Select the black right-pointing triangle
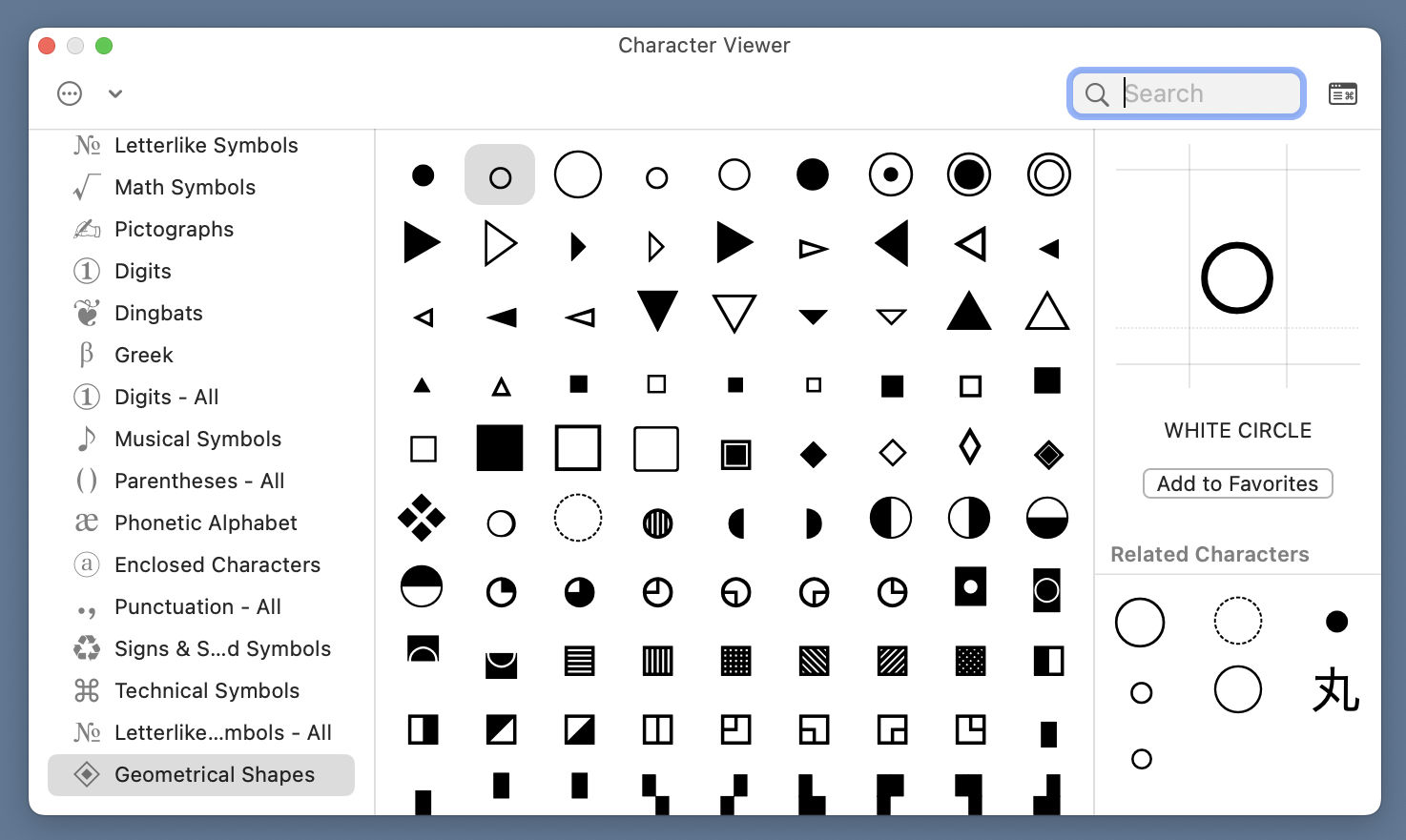The image size is (1406, 840). click(x=422, y=243)
